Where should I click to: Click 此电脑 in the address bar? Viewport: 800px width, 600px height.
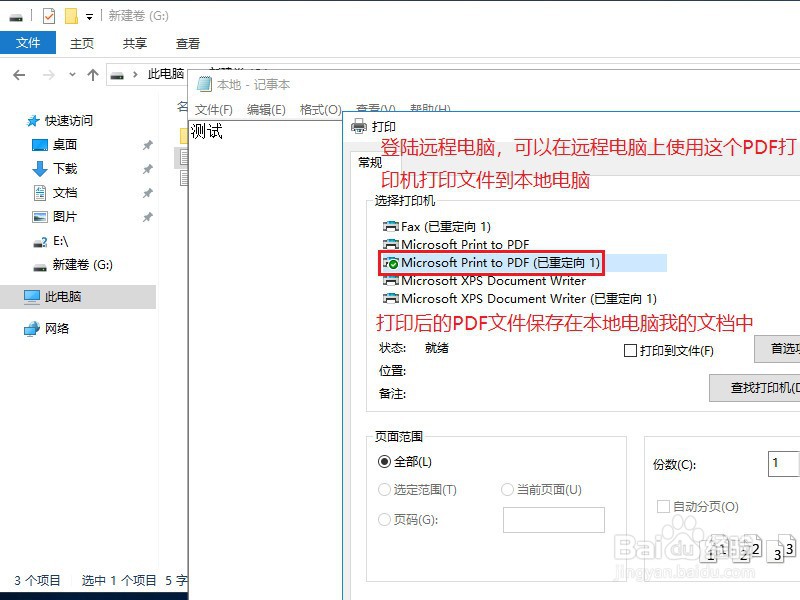coord(165,74)
